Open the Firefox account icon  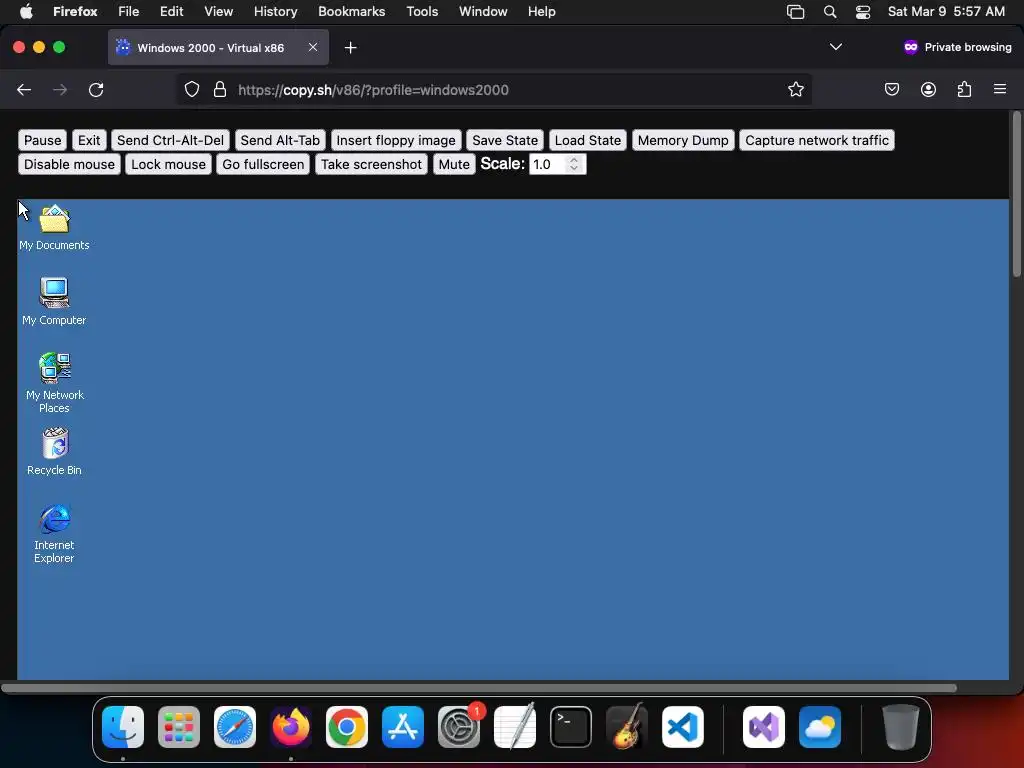point(928,89)
